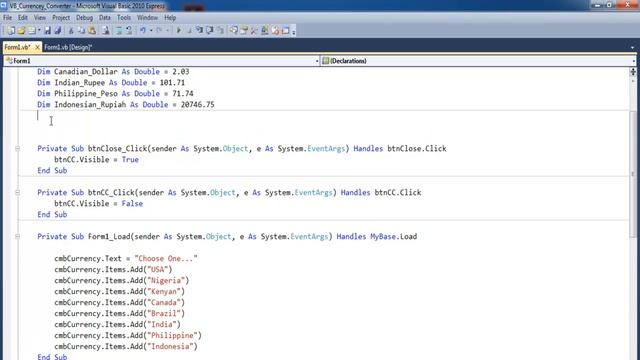Screen dimensions: 640x360
Task: Open the Tools menu
Action: (124, 18)
